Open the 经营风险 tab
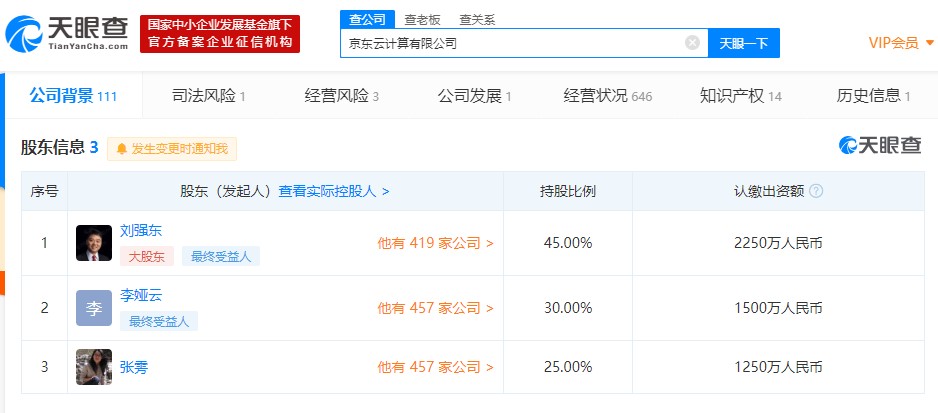 pyautogui.click(x=342, y=96)
